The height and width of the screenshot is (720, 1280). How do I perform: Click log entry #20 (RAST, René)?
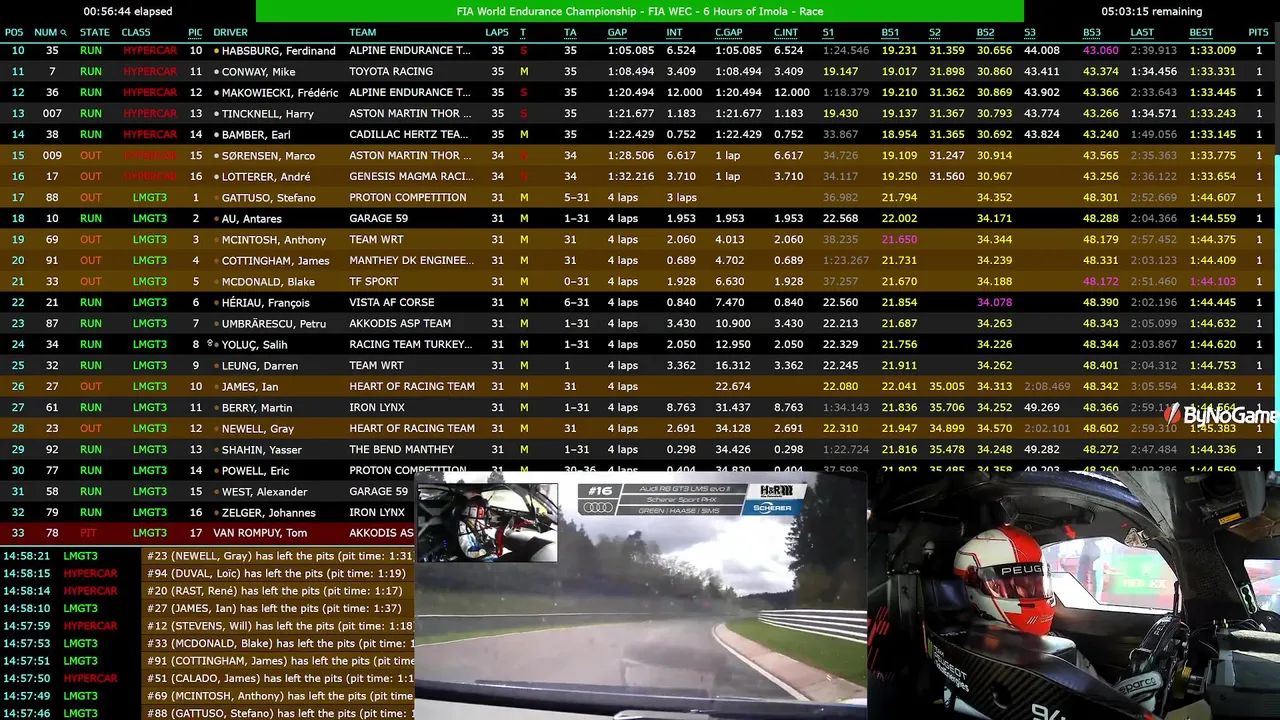tap(276, 591)
